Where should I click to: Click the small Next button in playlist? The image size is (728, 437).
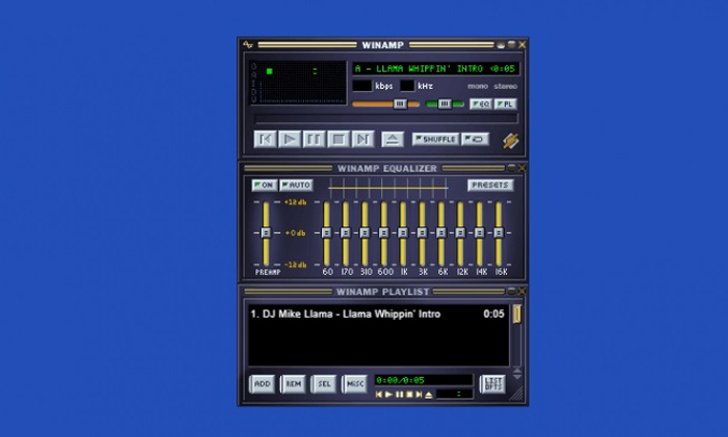tap(419, 394)
